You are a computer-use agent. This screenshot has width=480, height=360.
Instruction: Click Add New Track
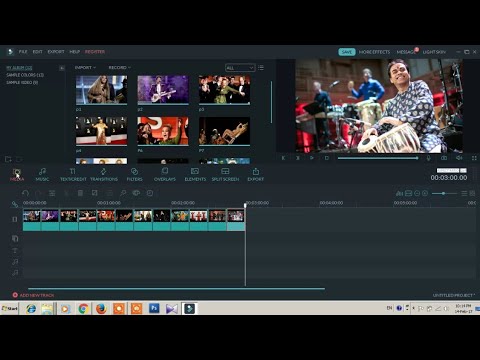33,295
